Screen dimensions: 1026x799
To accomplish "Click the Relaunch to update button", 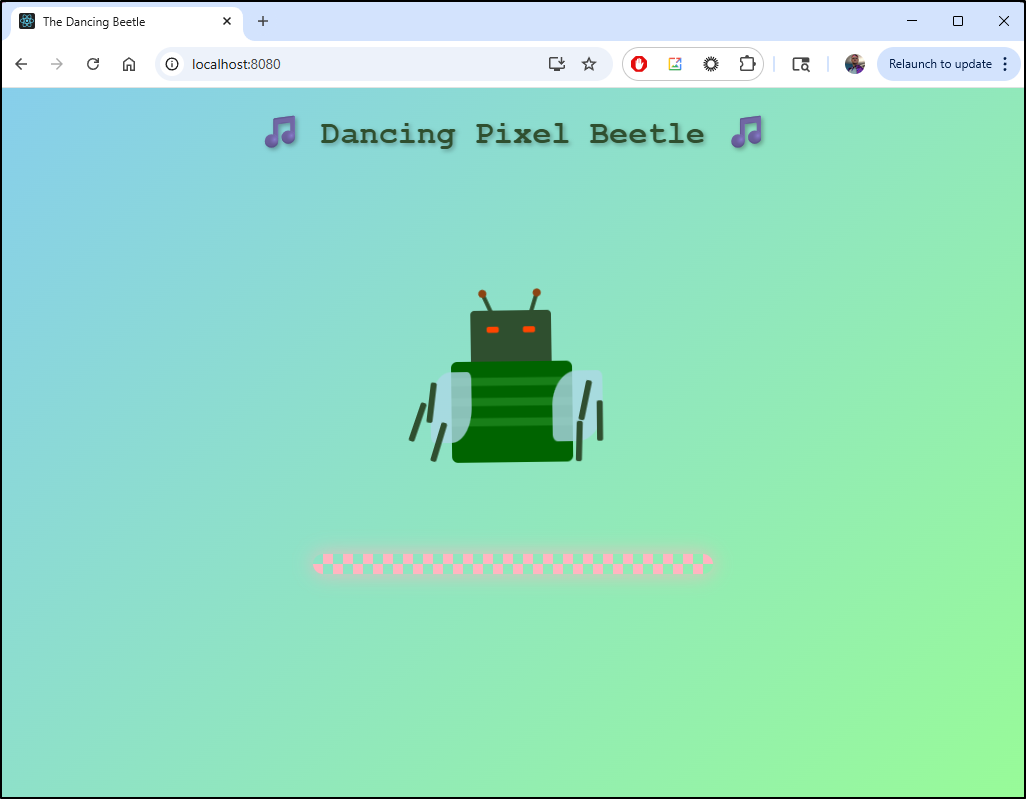I will (x=939, y=64).
